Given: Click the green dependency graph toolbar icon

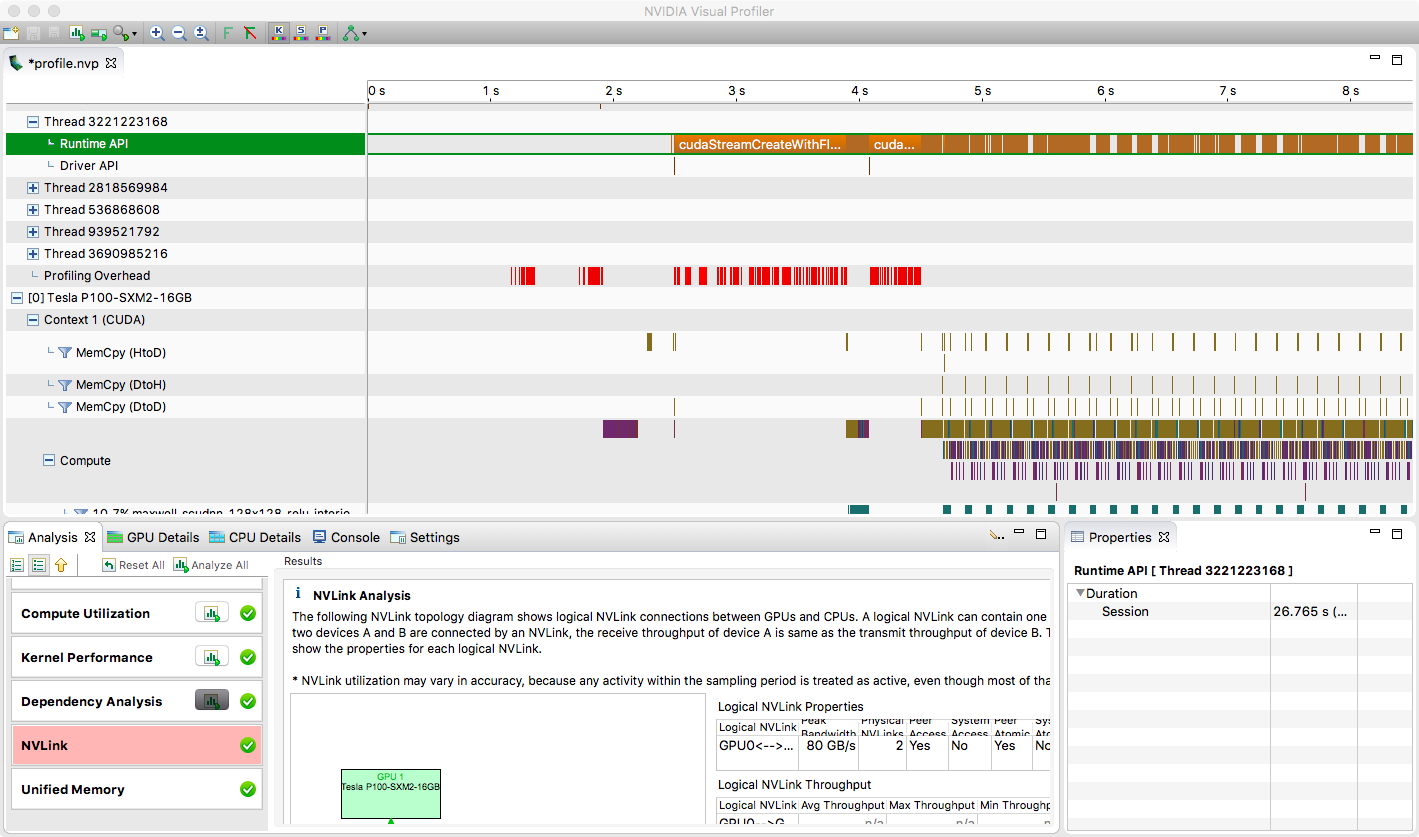Looking at the screenshot, I should pos(351,32).
